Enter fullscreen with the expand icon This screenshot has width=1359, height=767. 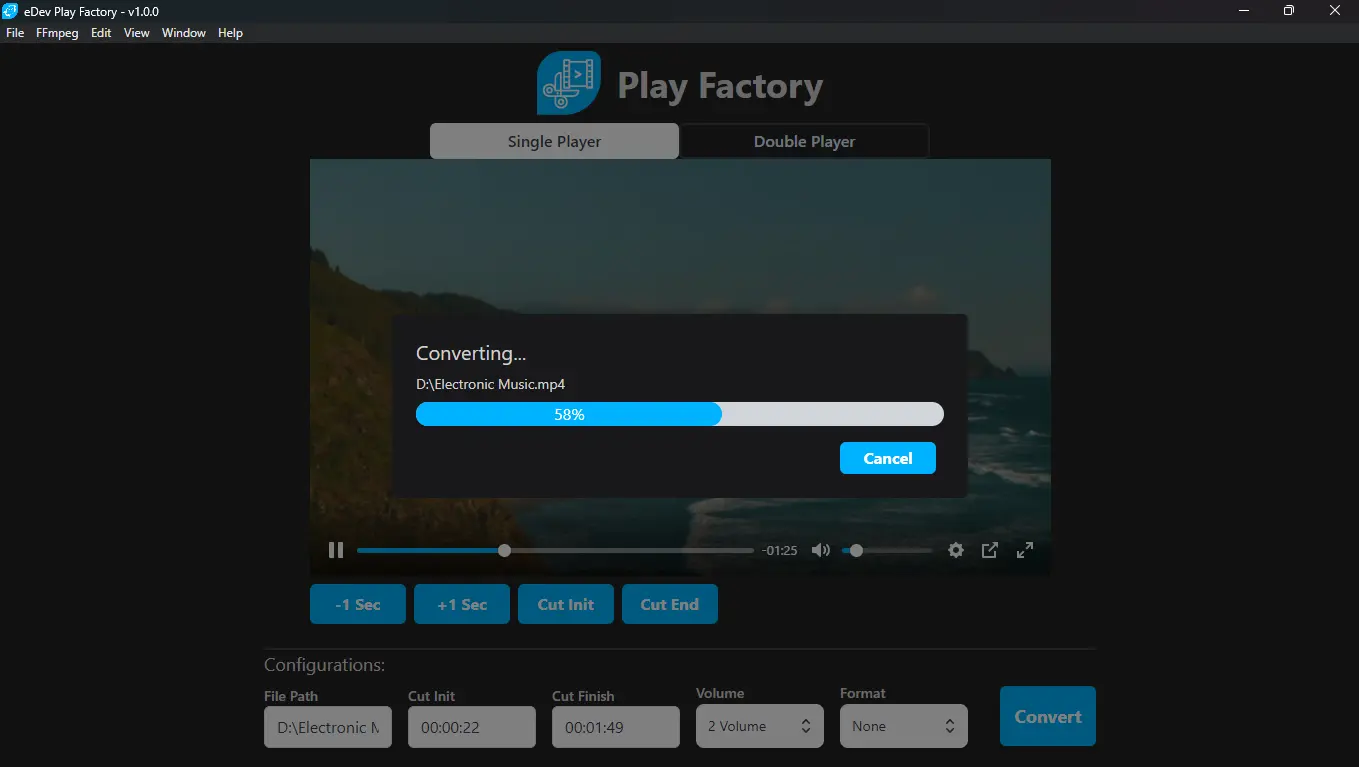tap(1024, 549)
